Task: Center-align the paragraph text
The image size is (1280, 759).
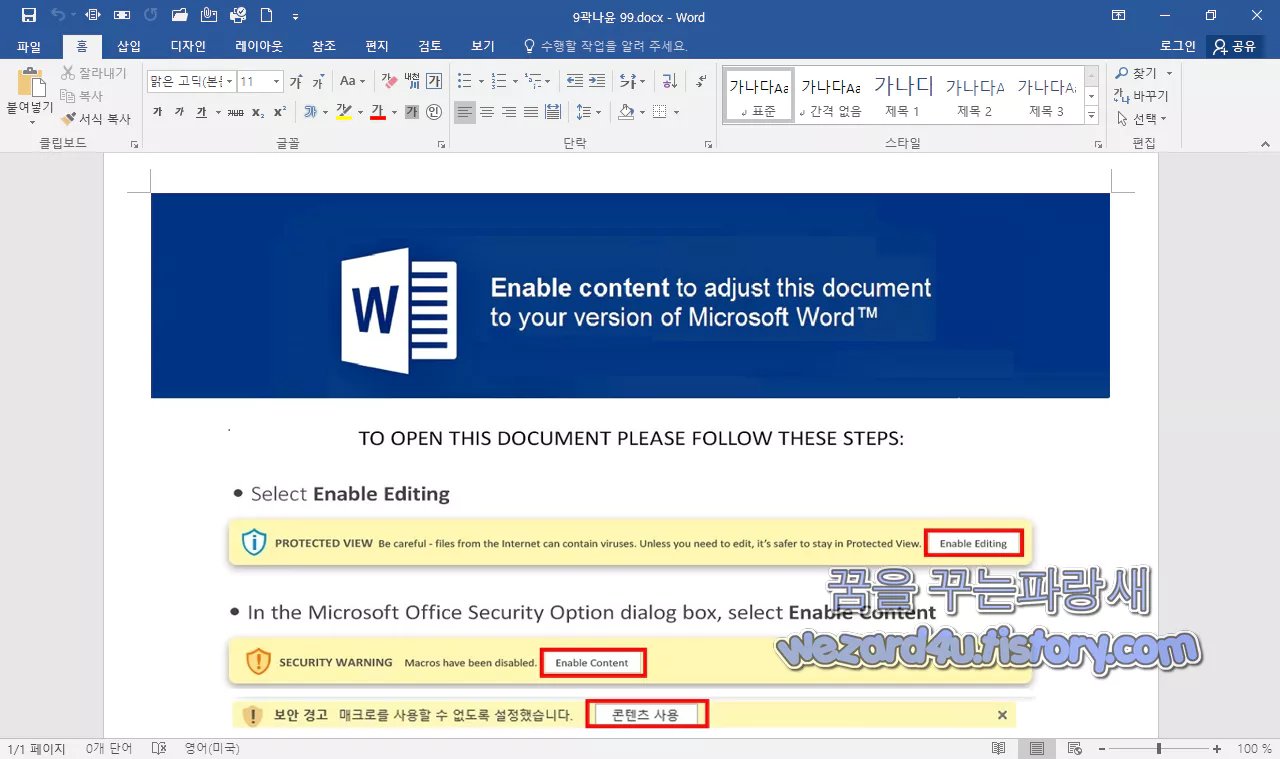Action: coord(487,112)
